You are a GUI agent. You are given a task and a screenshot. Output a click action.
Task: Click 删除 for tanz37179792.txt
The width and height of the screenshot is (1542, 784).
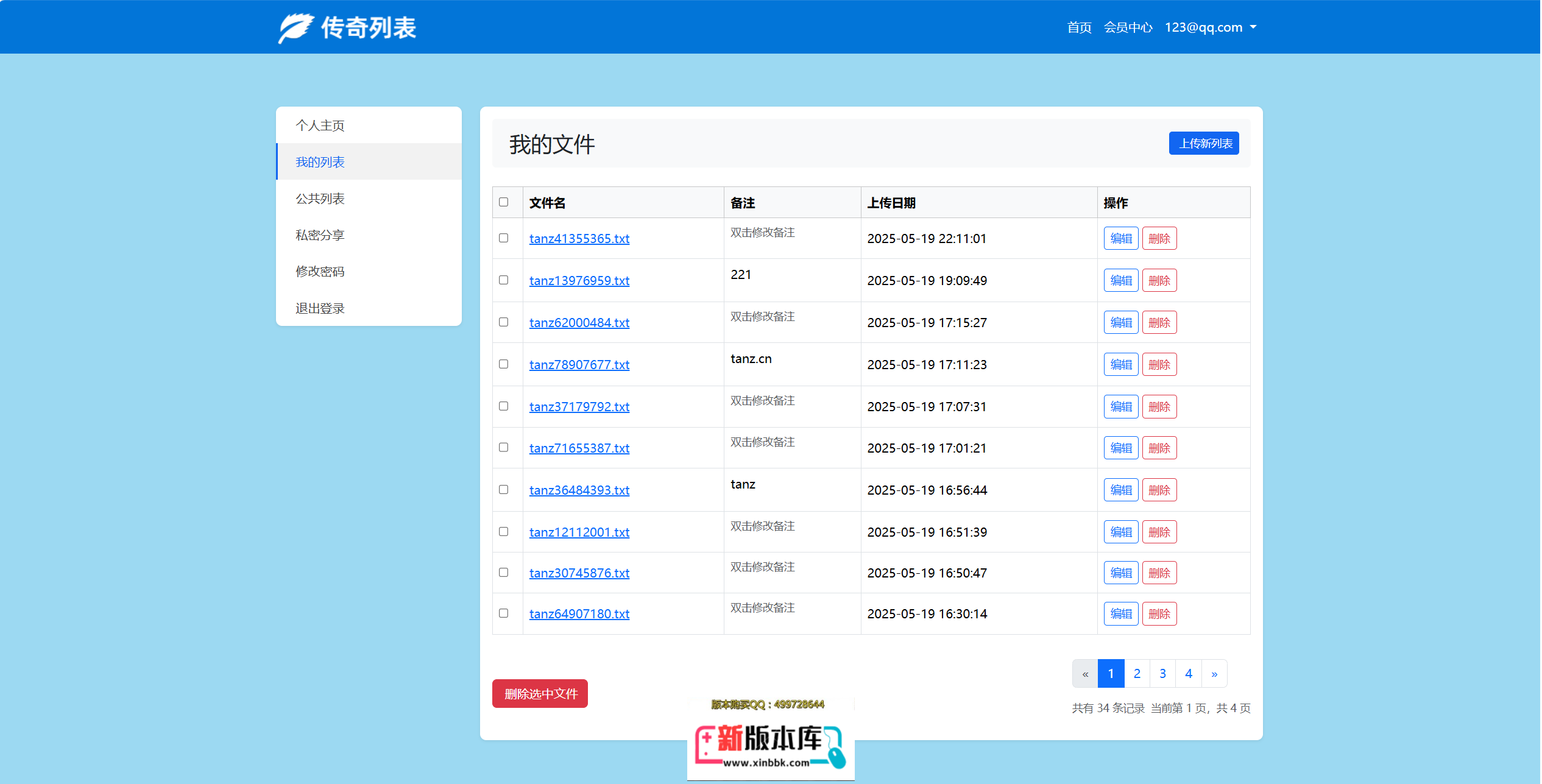pyautogui.click(x=1159, y=407)
